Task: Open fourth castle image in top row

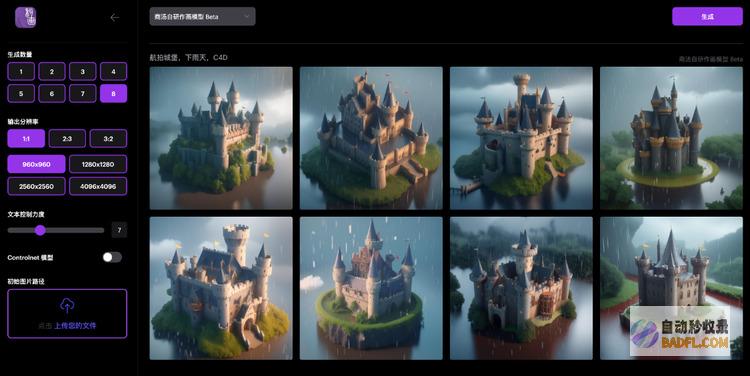Action: click(x=672, y=138)
